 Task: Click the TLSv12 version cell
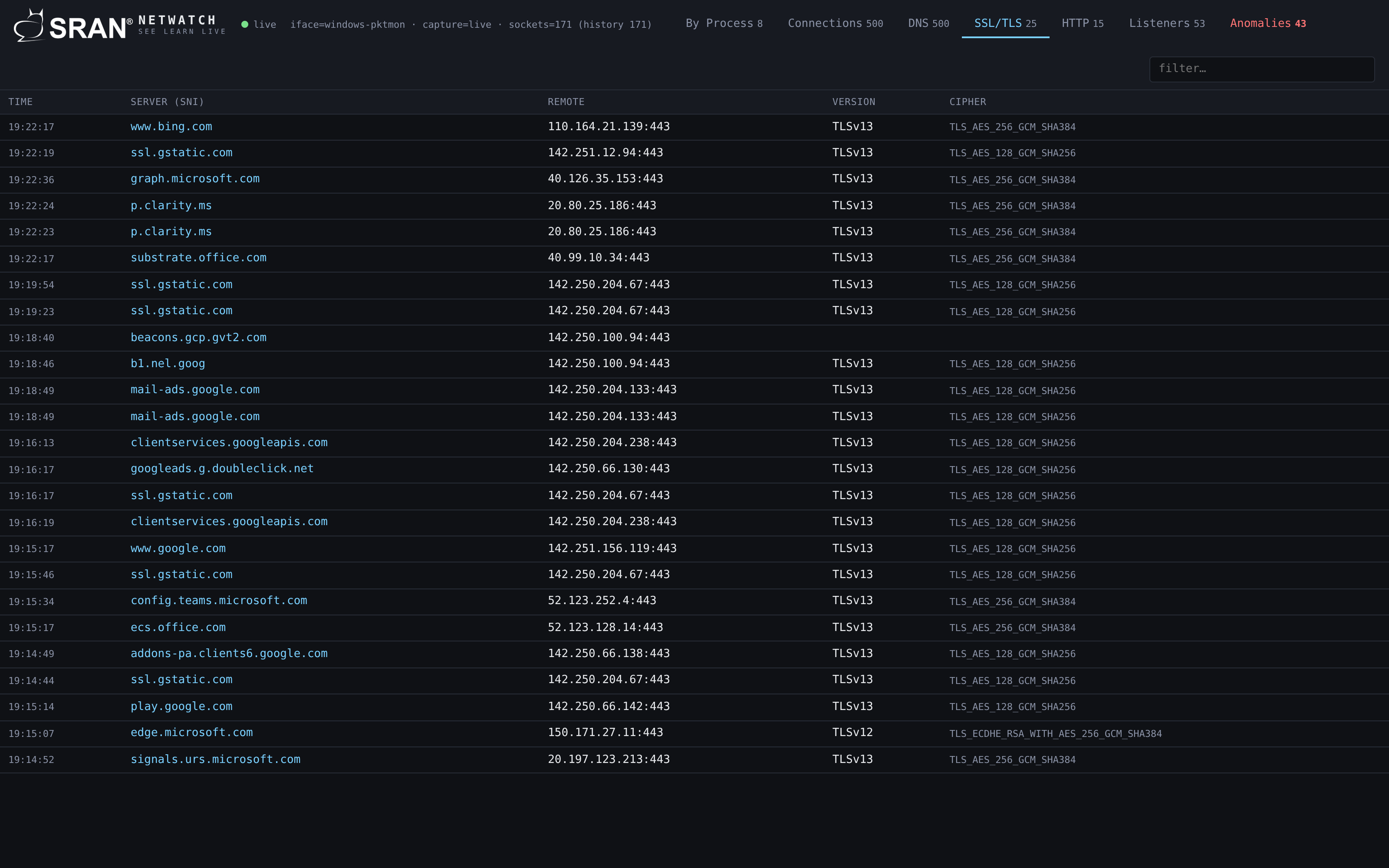pos(852,733)
